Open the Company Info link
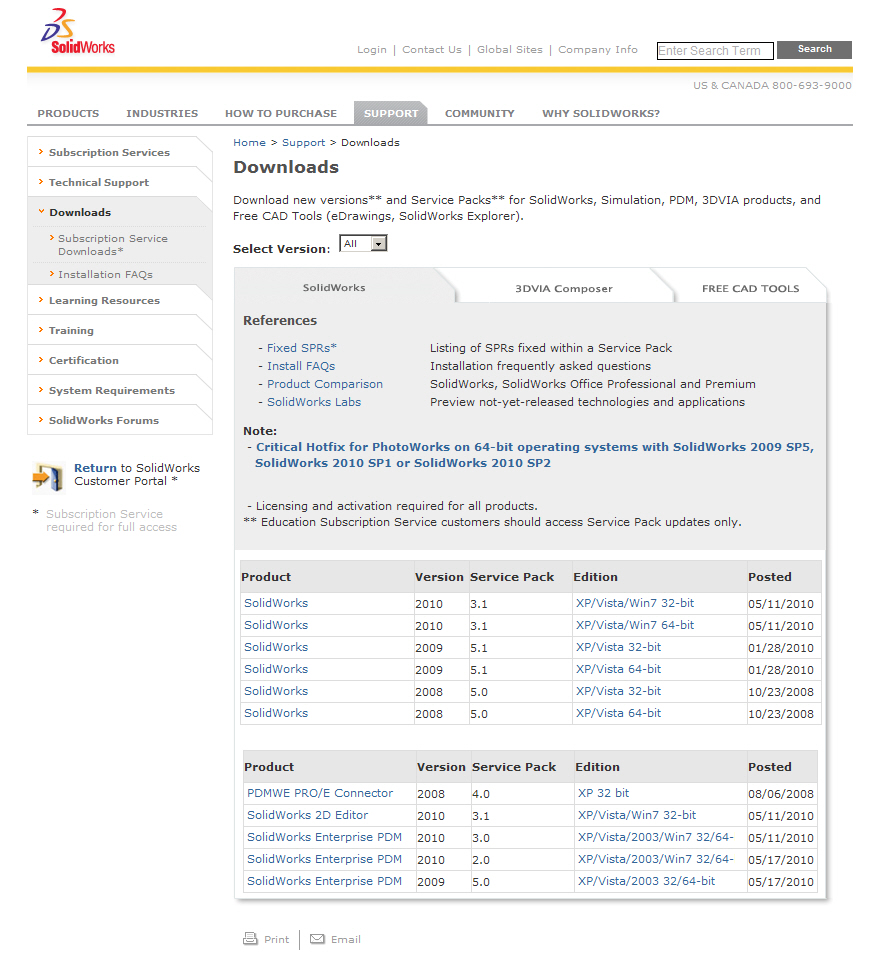 [598, 49]
